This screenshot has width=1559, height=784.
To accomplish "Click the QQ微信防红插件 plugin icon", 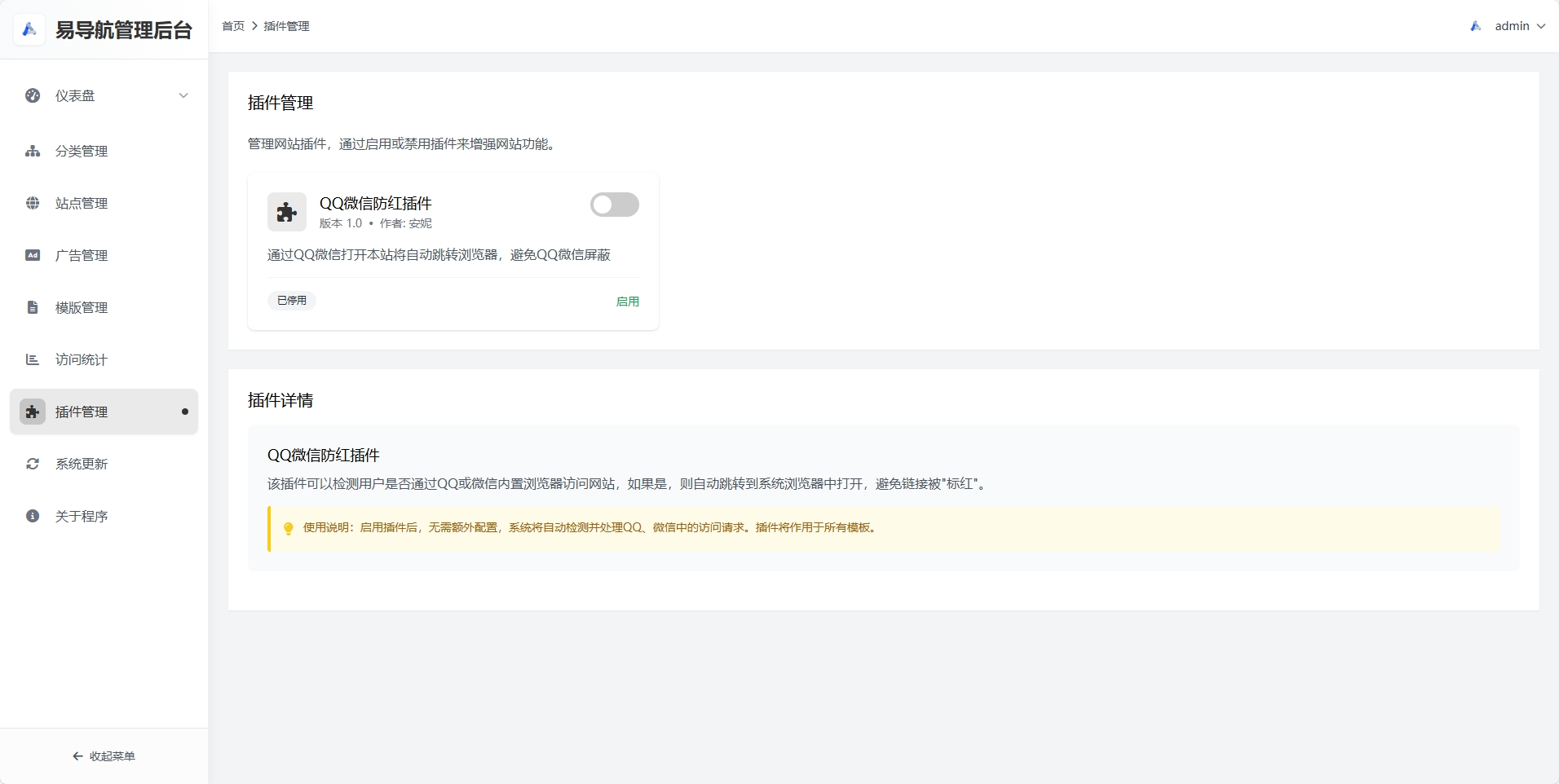I will pyautogui.click(x=287, y=211).
